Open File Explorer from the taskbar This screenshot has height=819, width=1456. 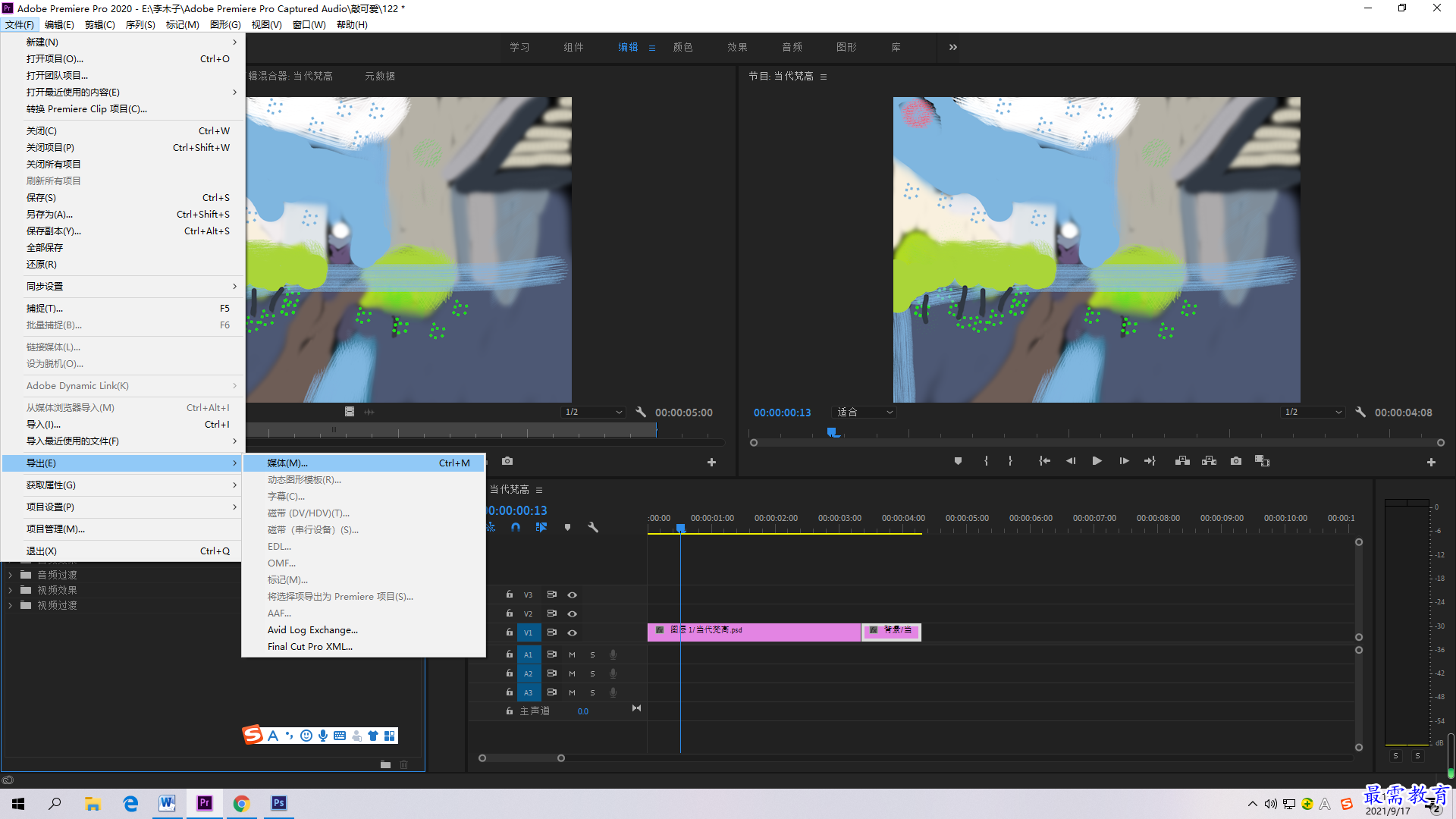[x=93, y=803]
